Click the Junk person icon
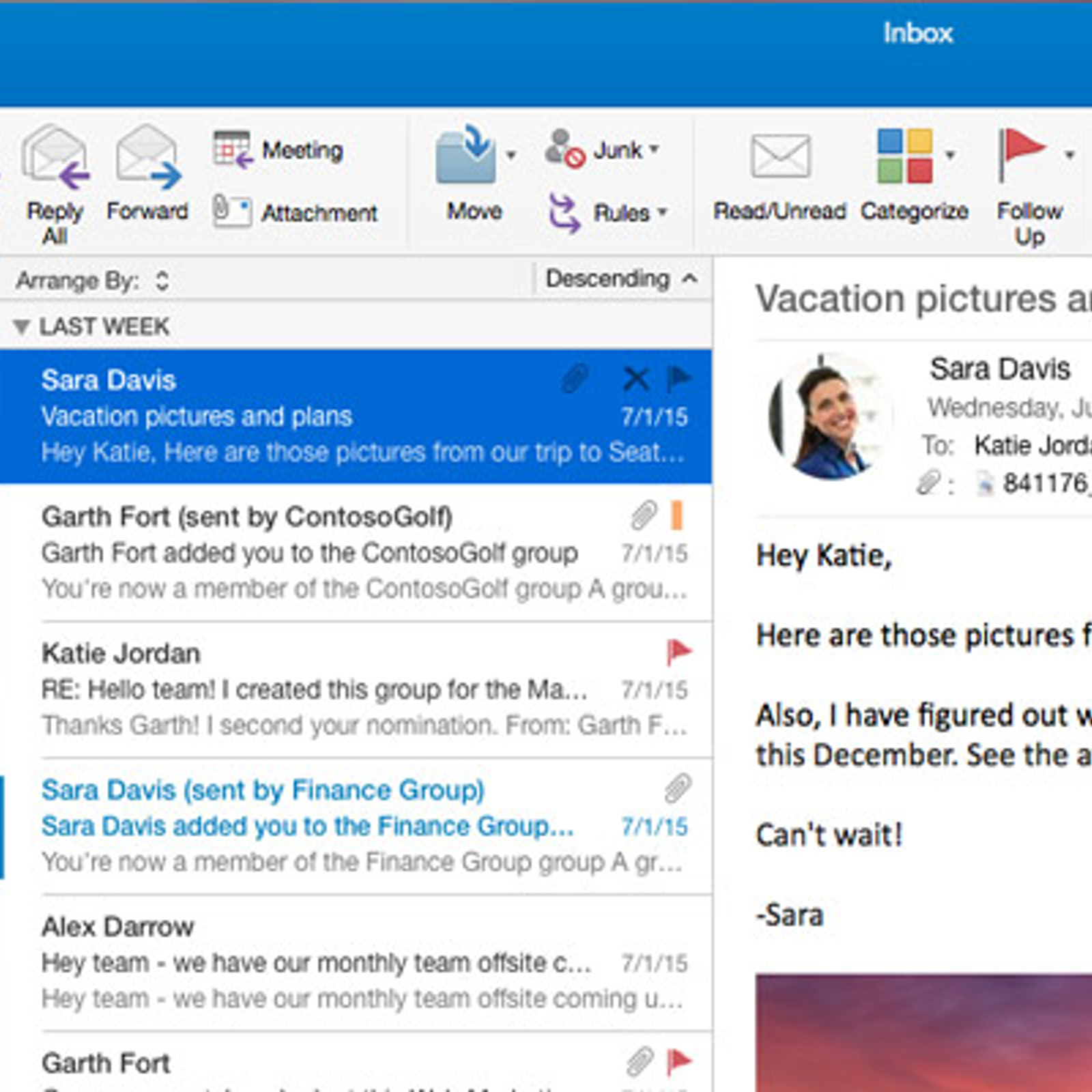 [x=564, y=148]
